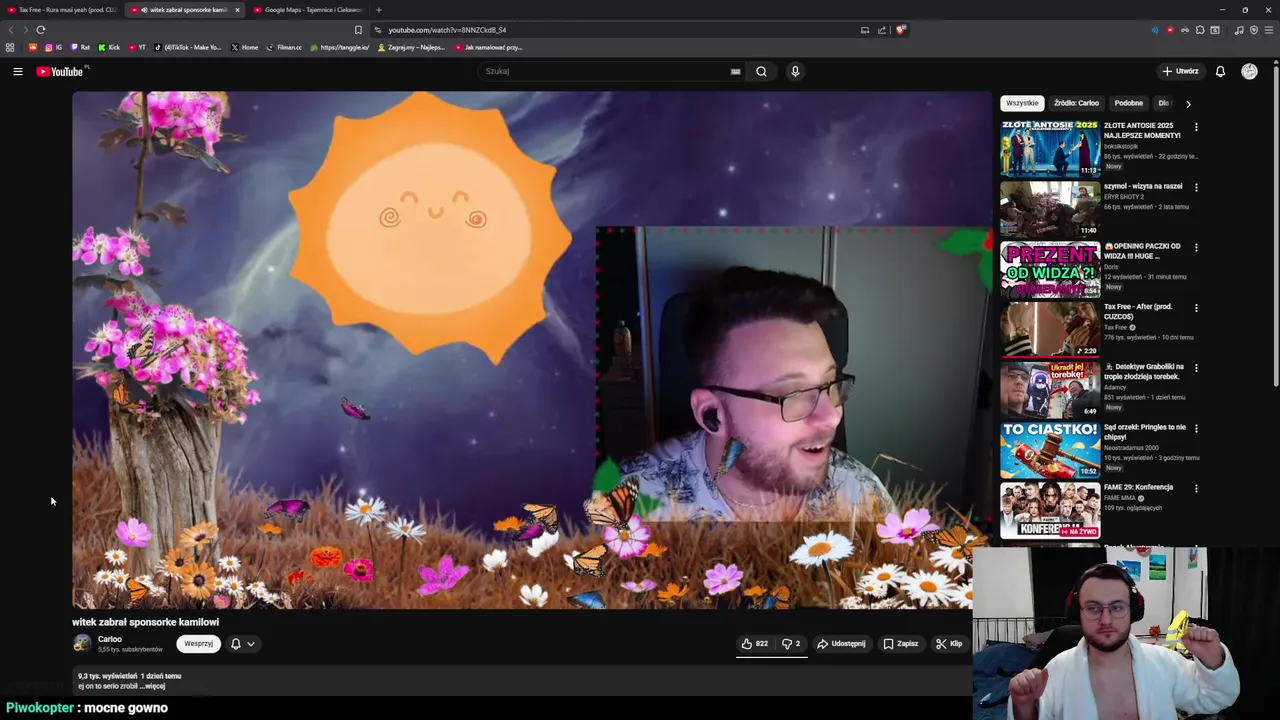Select the 'Źródło: Carloo' filter chip
Viewport: 1280px width, 720px height.
[x=1076, y=103]
